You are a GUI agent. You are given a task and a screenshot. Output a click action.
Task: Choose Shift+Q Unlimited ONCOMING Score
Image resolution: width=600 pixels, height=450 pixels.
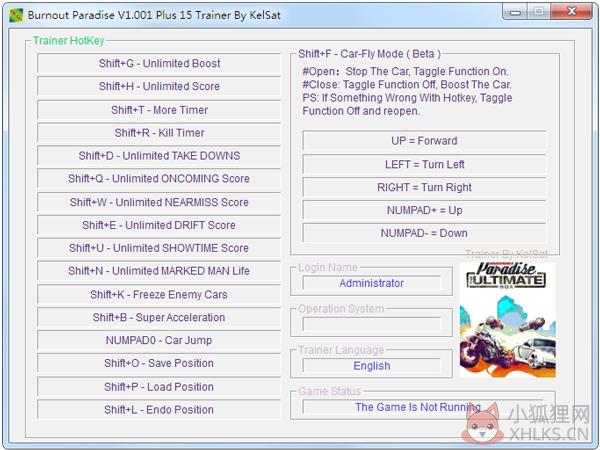pos(159,179)
